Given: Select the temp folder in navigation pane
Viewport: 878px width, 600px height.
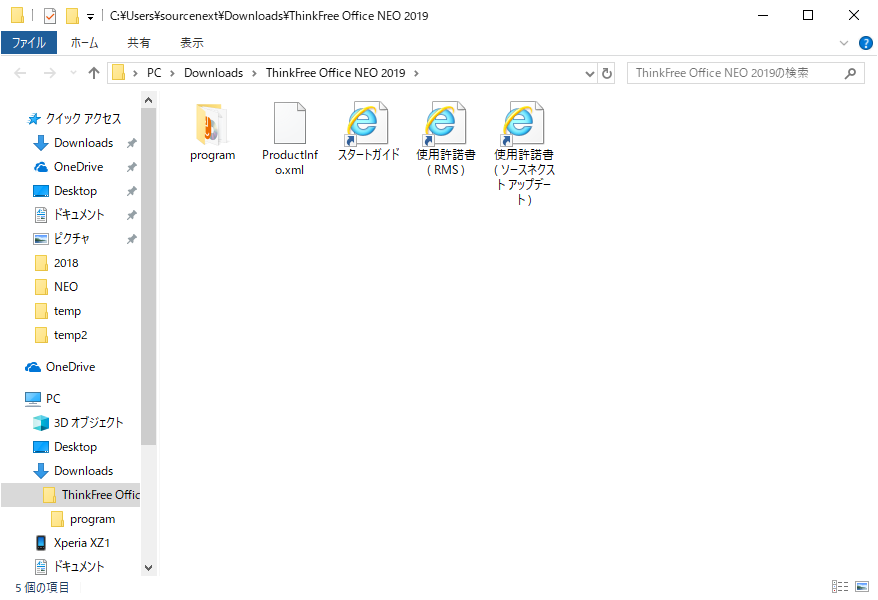Looking at the screenshot, I should [67, 311].
